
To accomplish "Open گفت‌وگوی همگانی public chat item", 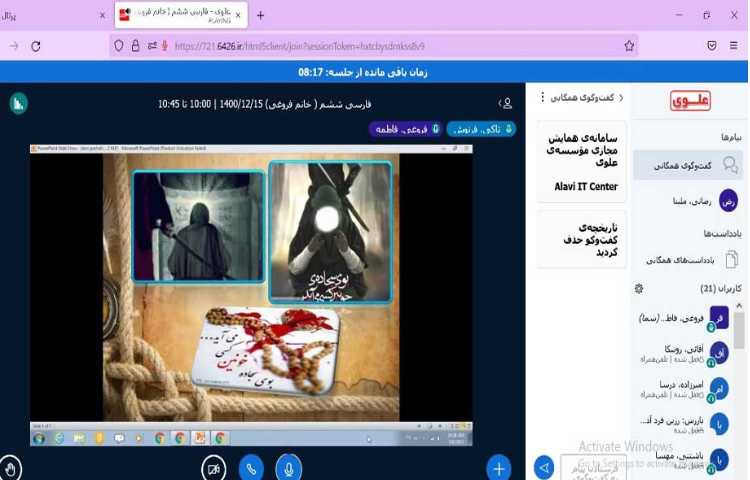I will pos(688,165).
